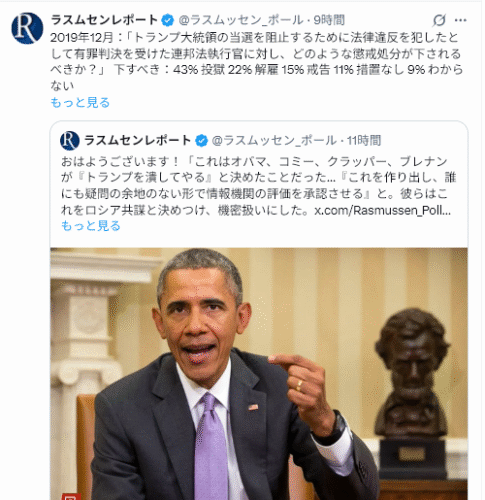Image resolution: width=485 pixels, height=500 pixels.
Task: Open the quoted post body text
Action: point(258,186)
